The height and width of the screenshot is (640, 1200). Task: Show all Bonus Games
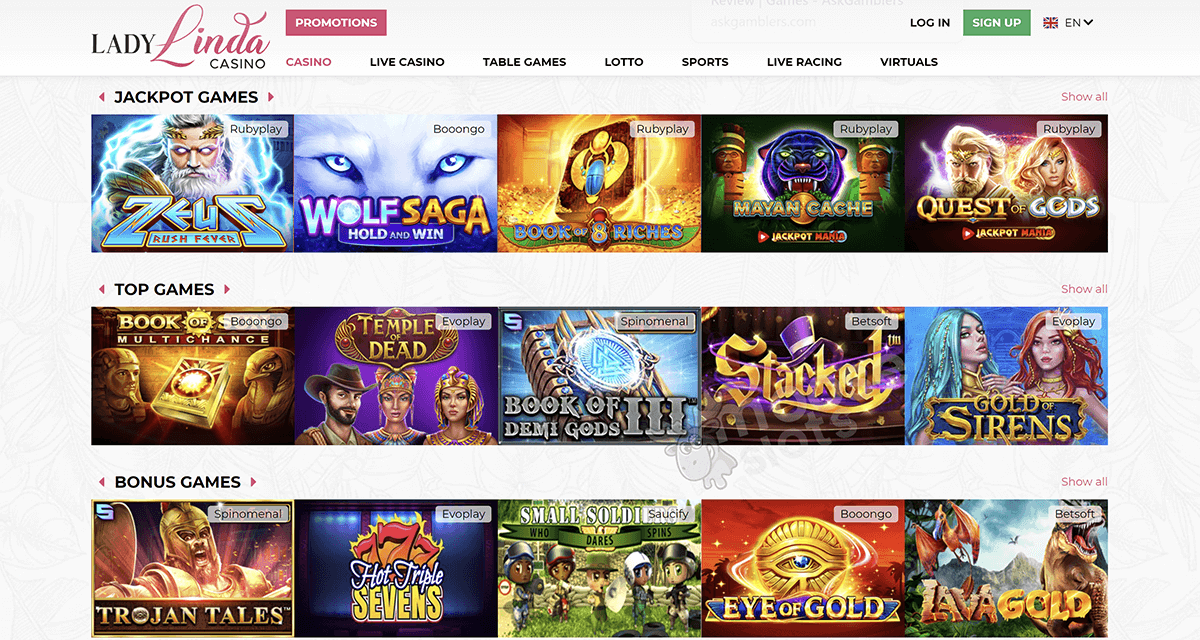coord(1084,482)
